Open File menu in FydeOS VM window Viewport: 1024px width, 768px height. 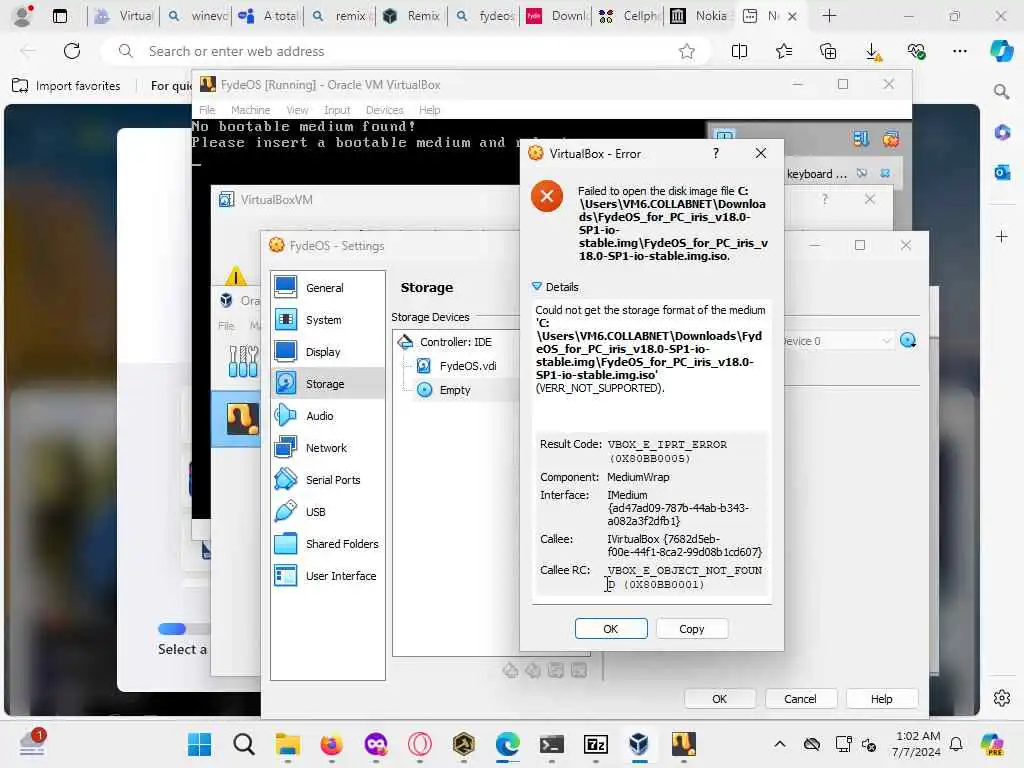pos(207,110)
